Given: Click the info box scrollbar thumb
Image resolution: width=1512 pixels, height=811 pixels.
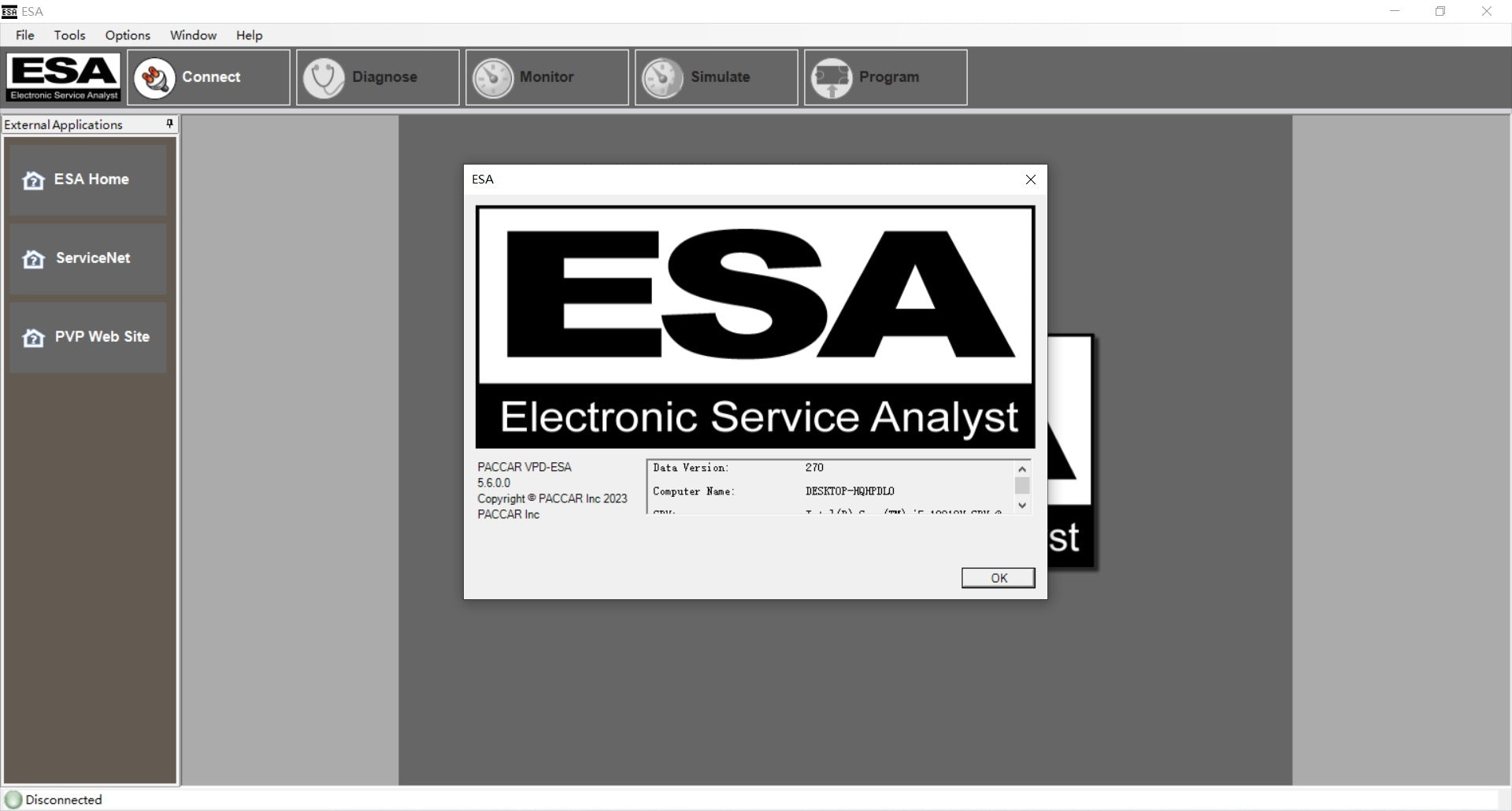Looking at the screenshot, I should [1022, 486].
